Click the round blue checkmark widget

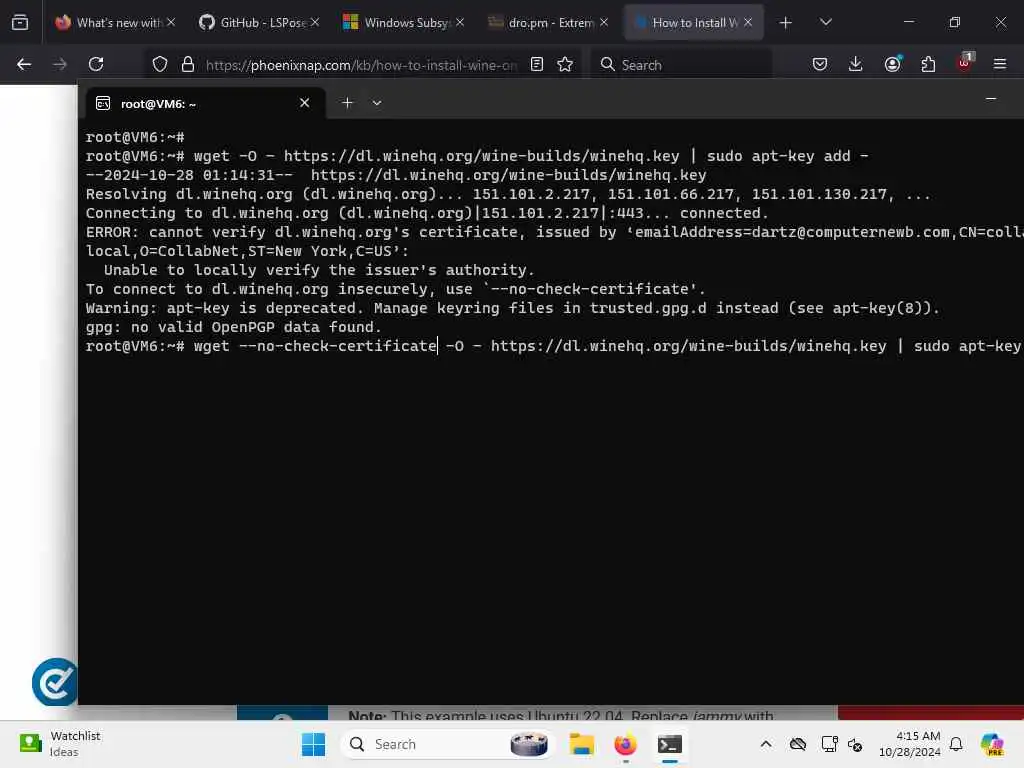pyautogui.click(x=55, y=682)
